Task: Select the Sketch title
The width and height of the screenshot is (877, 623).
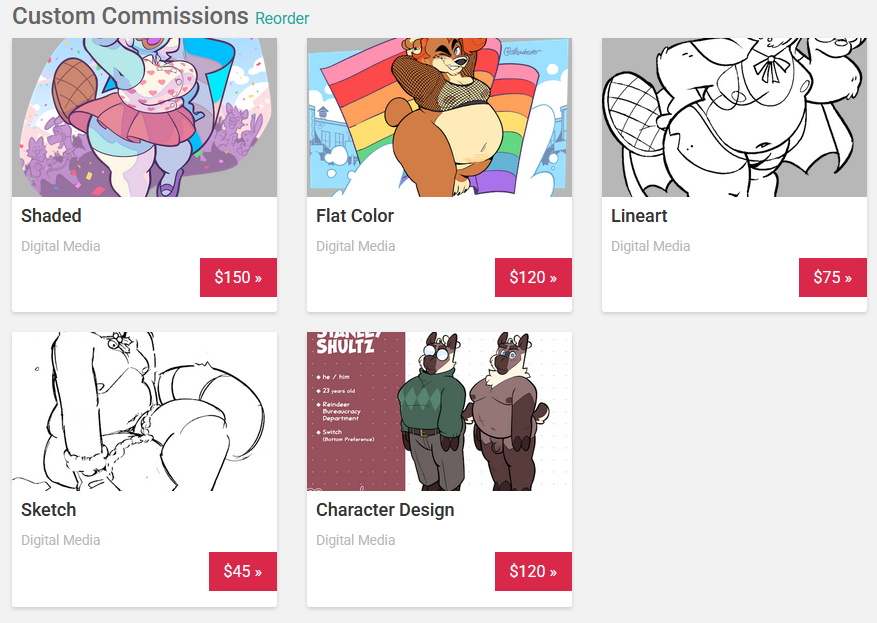Action: tap(49, 510)
